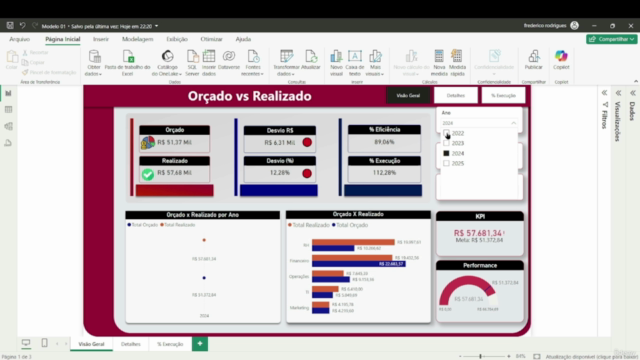Click Financeiro Total Orçado bar
Screen dimensions: 640x360
359,264
